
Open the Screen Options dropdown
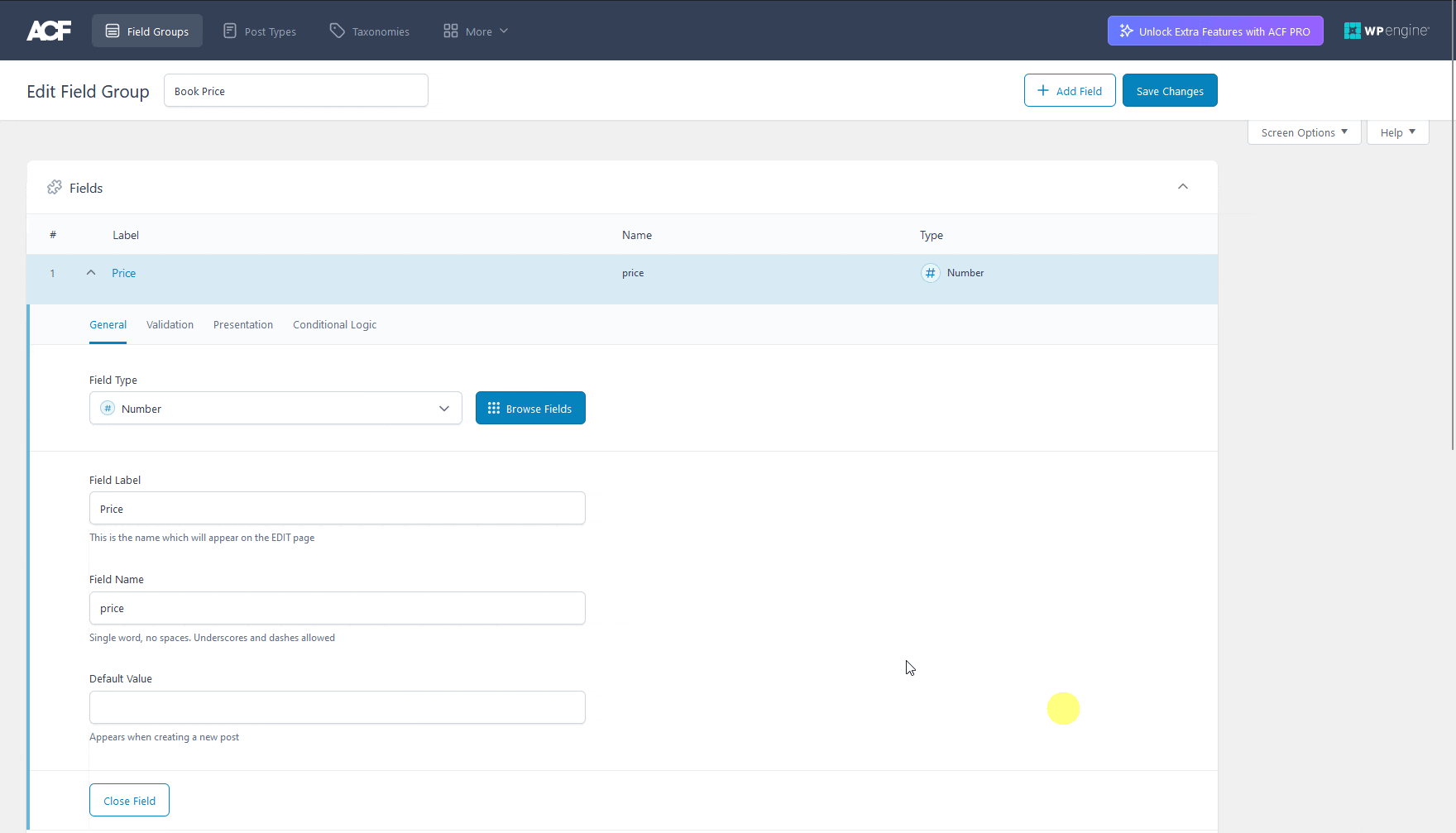pyautogui.click(x=1303, y=132)
